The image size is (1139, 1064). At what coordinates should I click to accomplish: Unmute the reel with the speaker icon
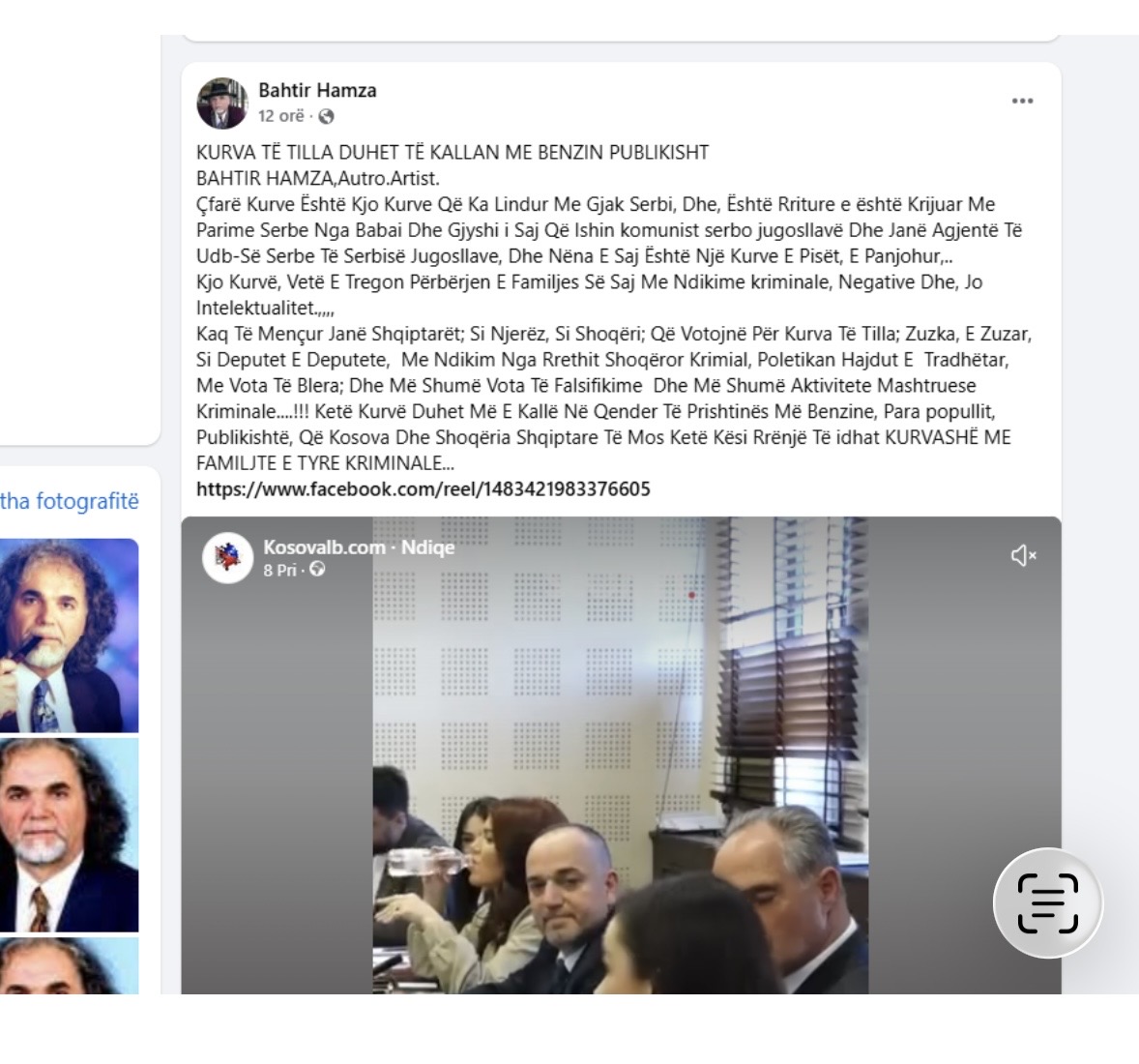(x=1023, y=556)
